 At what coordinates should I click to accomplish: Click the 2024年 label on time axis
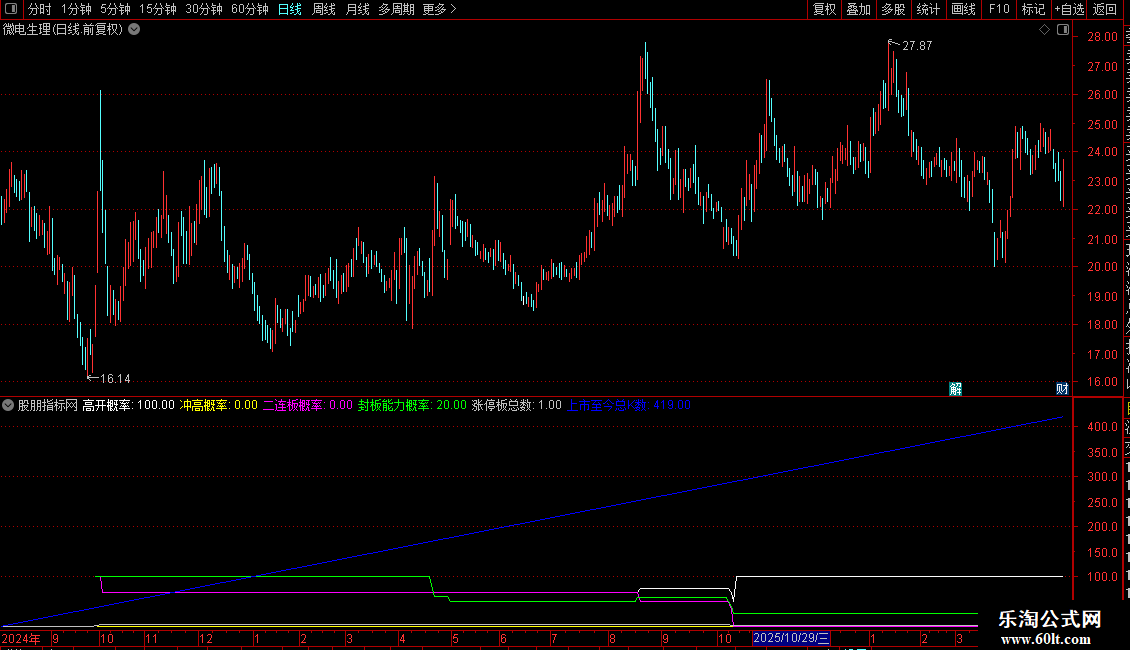(21, 638)
